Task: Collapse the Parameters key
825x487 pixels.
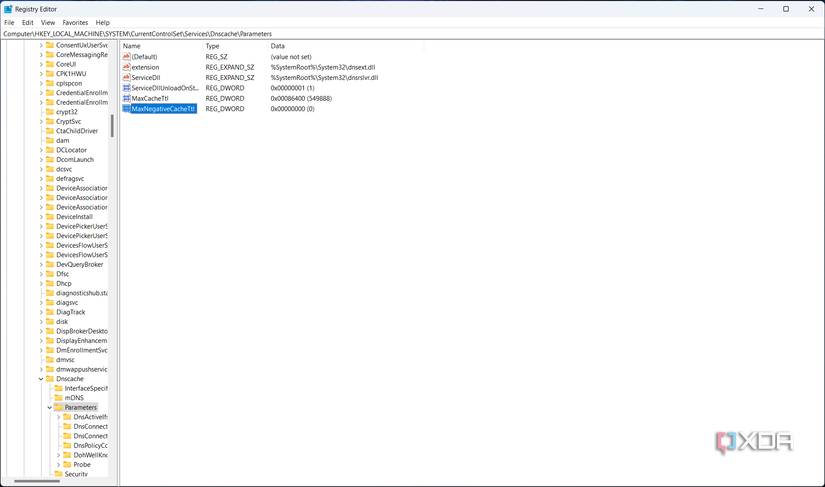Action: tap(50, 408)
